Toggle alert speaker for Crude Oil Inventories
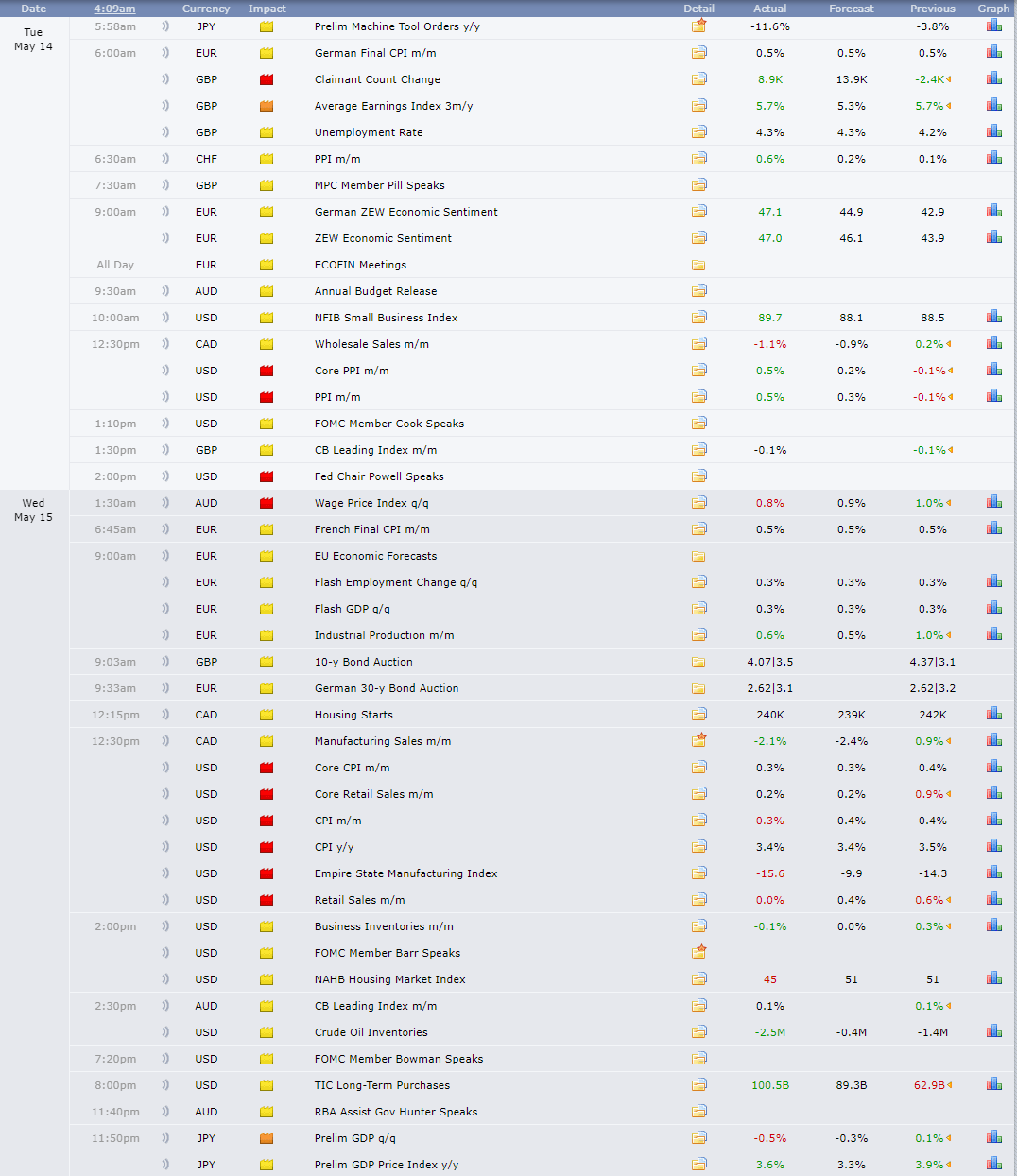The height and width of the screenshot is (1176, 1017). [x=165, y=1032]
